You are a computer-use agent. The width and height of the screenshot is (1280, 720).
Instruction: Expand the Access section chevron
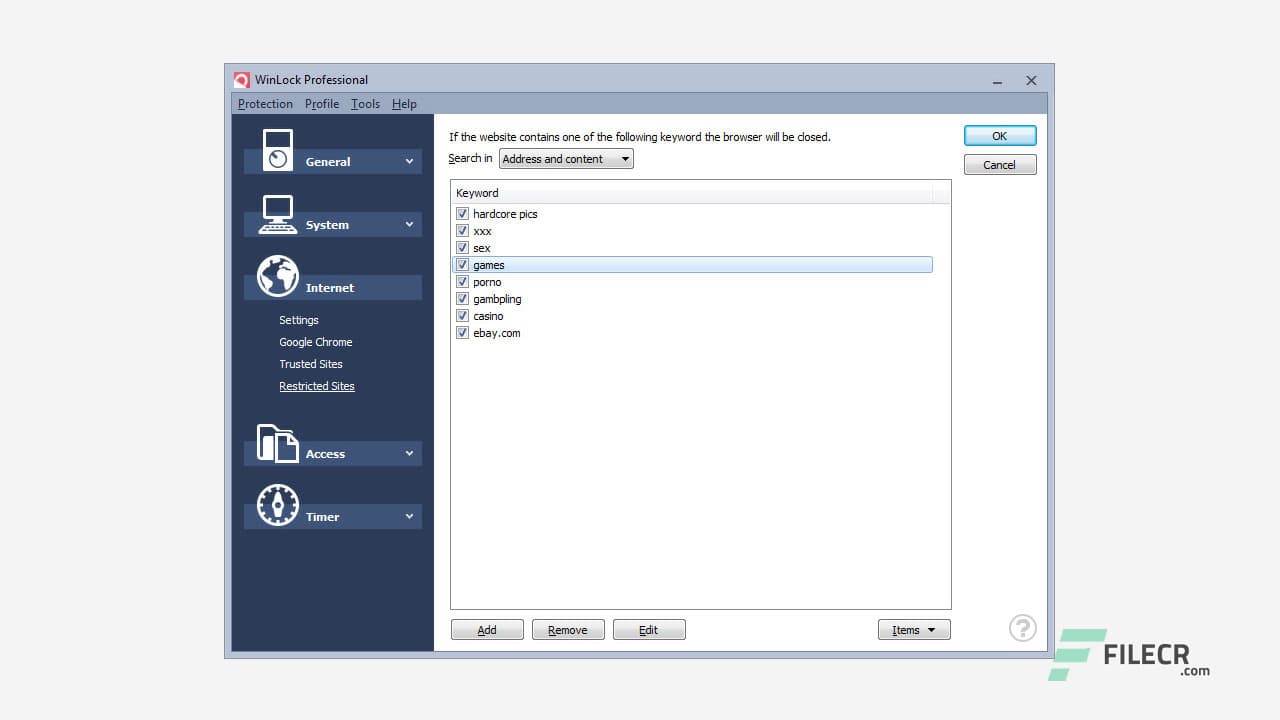tap(409, 453)
